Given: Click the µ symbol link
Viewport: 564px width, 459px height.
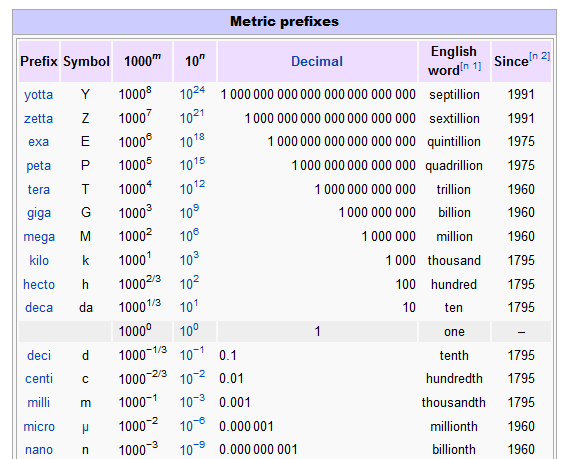Looking at the screenshot, I should point(85,427).
